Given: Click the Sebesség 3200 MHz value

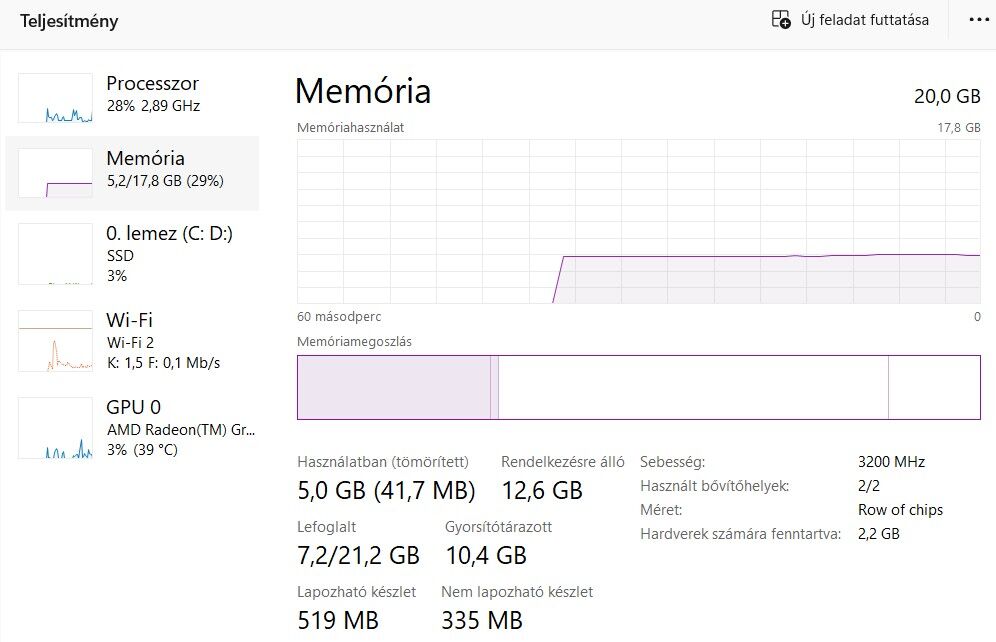Looking at the screenshot, I should (891, 462).
